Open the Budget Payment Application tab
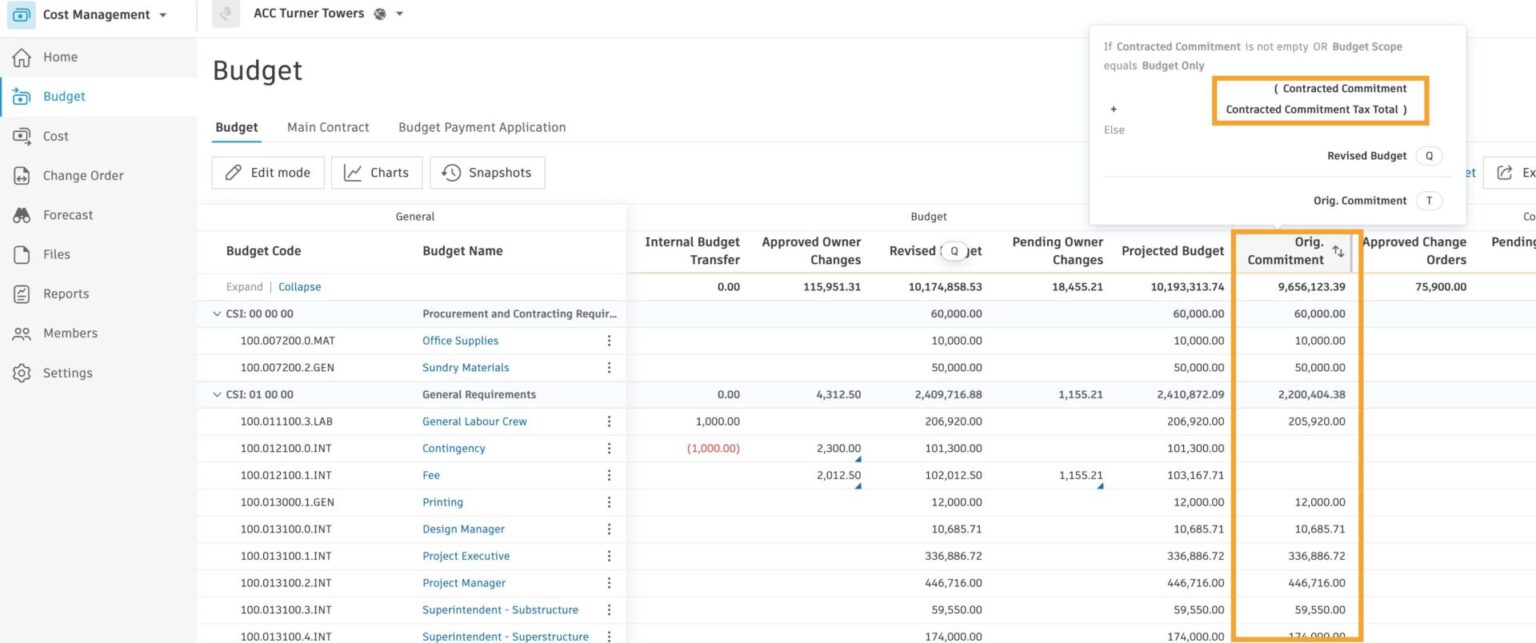This screenshot has height=643, width=1536. tap(482, 127)
